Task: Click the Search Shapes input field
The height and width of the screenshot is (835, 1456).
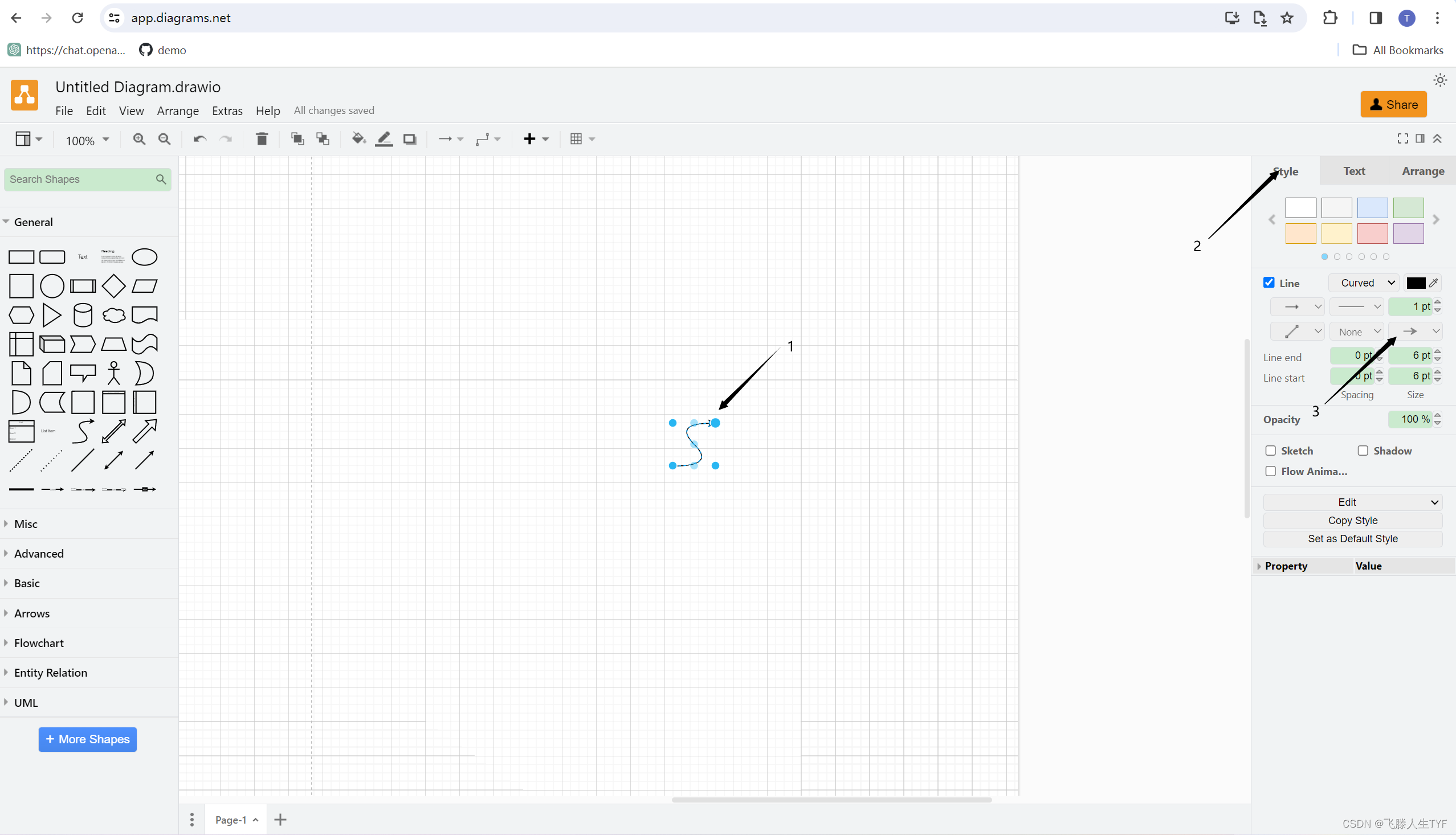Action: click(x=80, y=179)
